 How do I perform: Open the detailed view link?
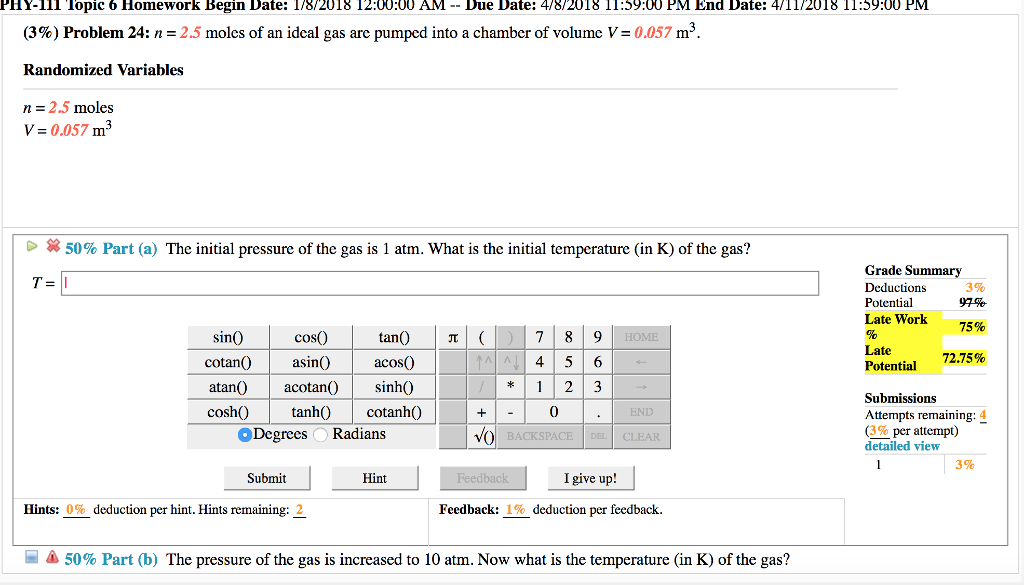[x=902, y=446]
